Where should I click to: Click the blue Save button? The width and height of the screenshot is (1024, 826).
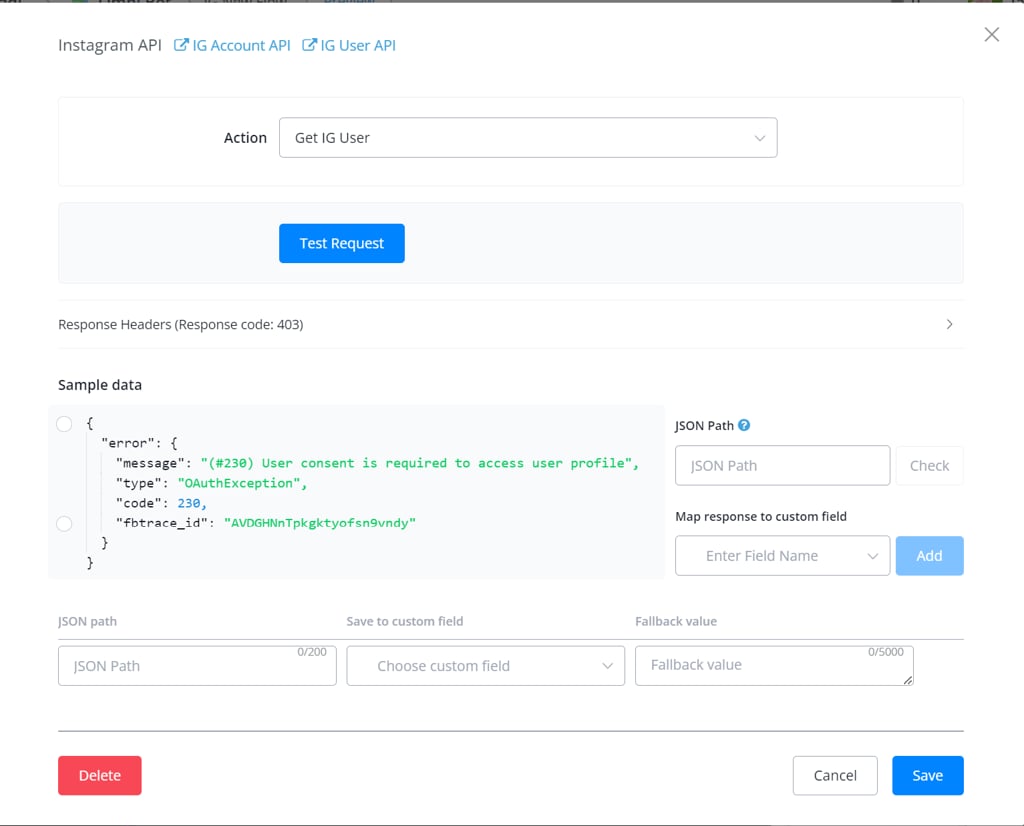tap(927, 776)
